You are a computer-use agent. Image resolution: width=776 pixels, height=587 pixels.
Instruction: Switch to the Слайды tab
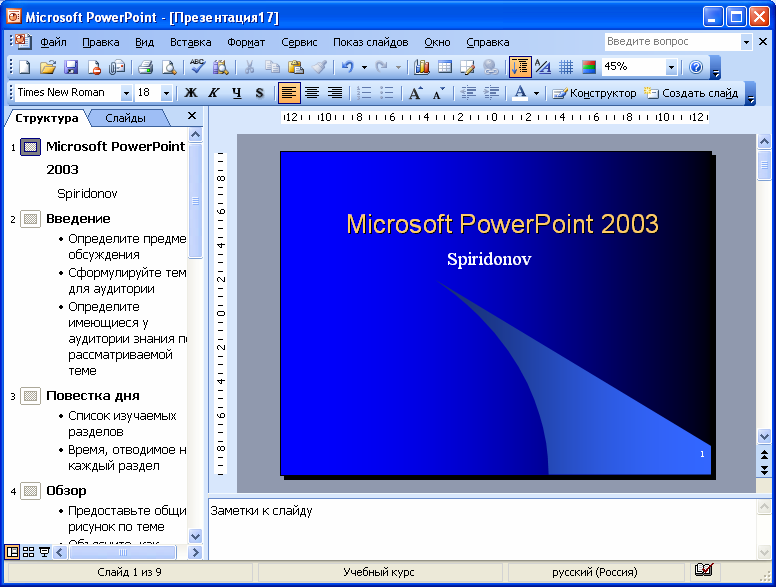(125, 118)
